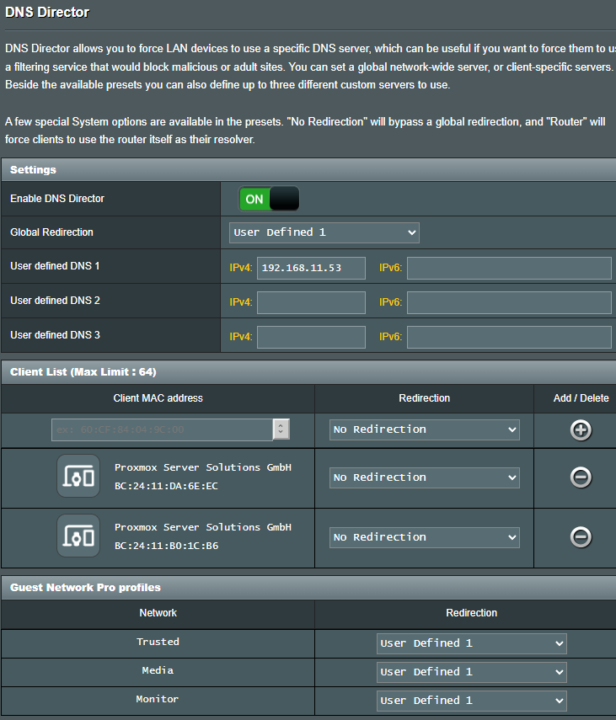Screen dimensions: 616x720
Task: Click the Enable DNS Director label
Action: pyautogui.click(x=57, y=198)
